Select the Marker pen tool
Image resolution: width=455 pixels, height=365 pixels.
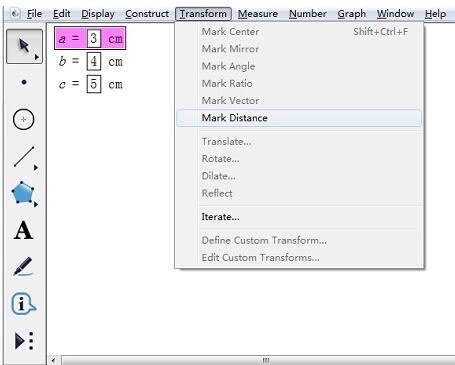[x=23, y=267]
